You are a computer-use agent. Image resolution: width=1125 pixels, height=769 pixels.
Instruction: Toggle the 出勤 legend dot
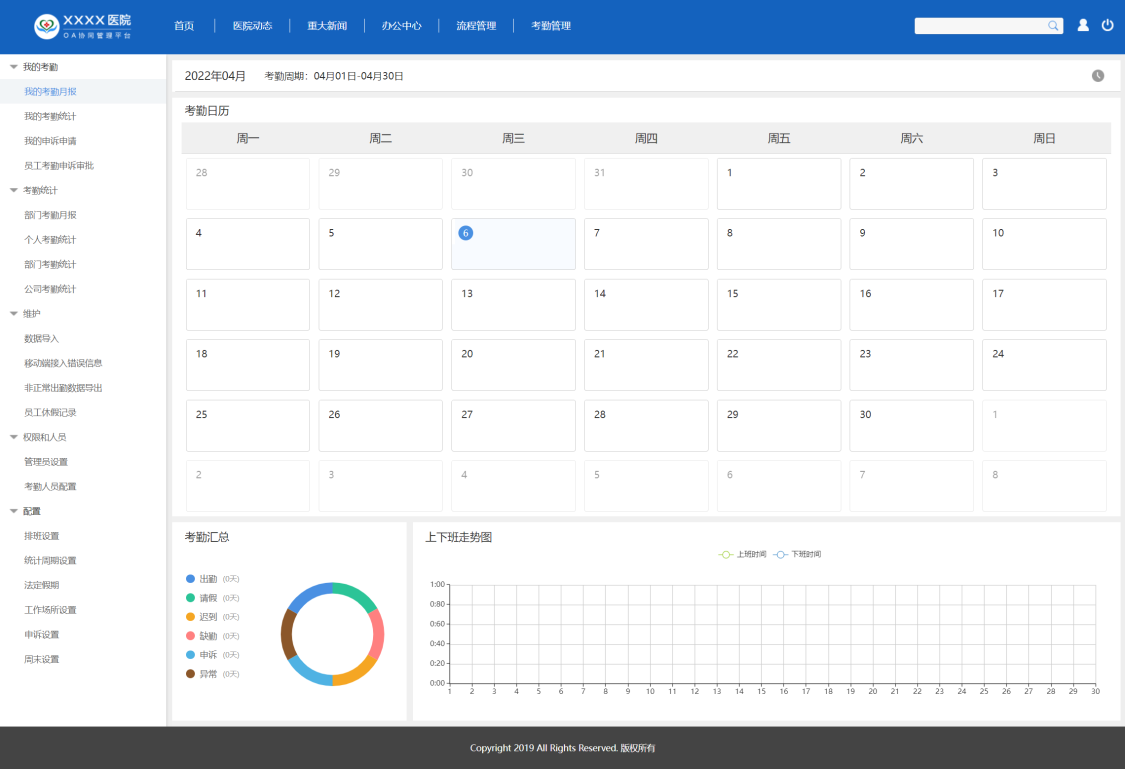click(x=191, y=579)
